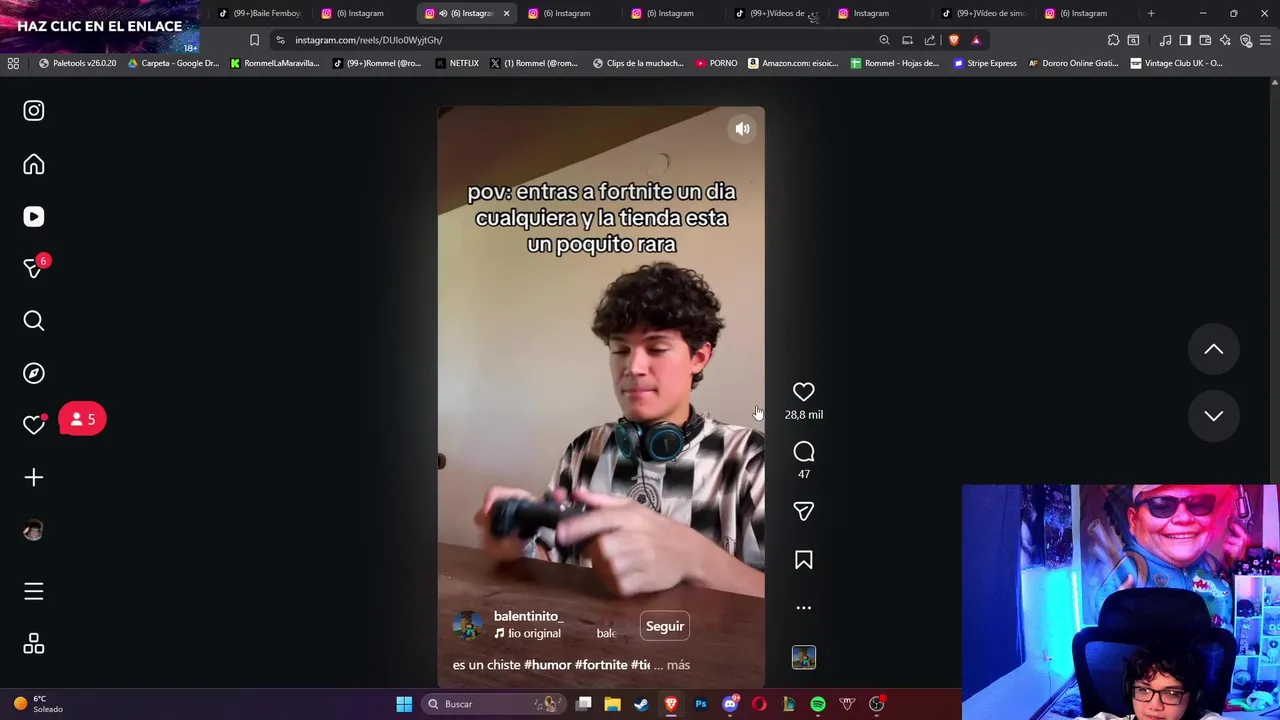This screenshot has height=720, width=1280.
Task: Open Notifications heart in sidebar
Action: click(34, 425)
